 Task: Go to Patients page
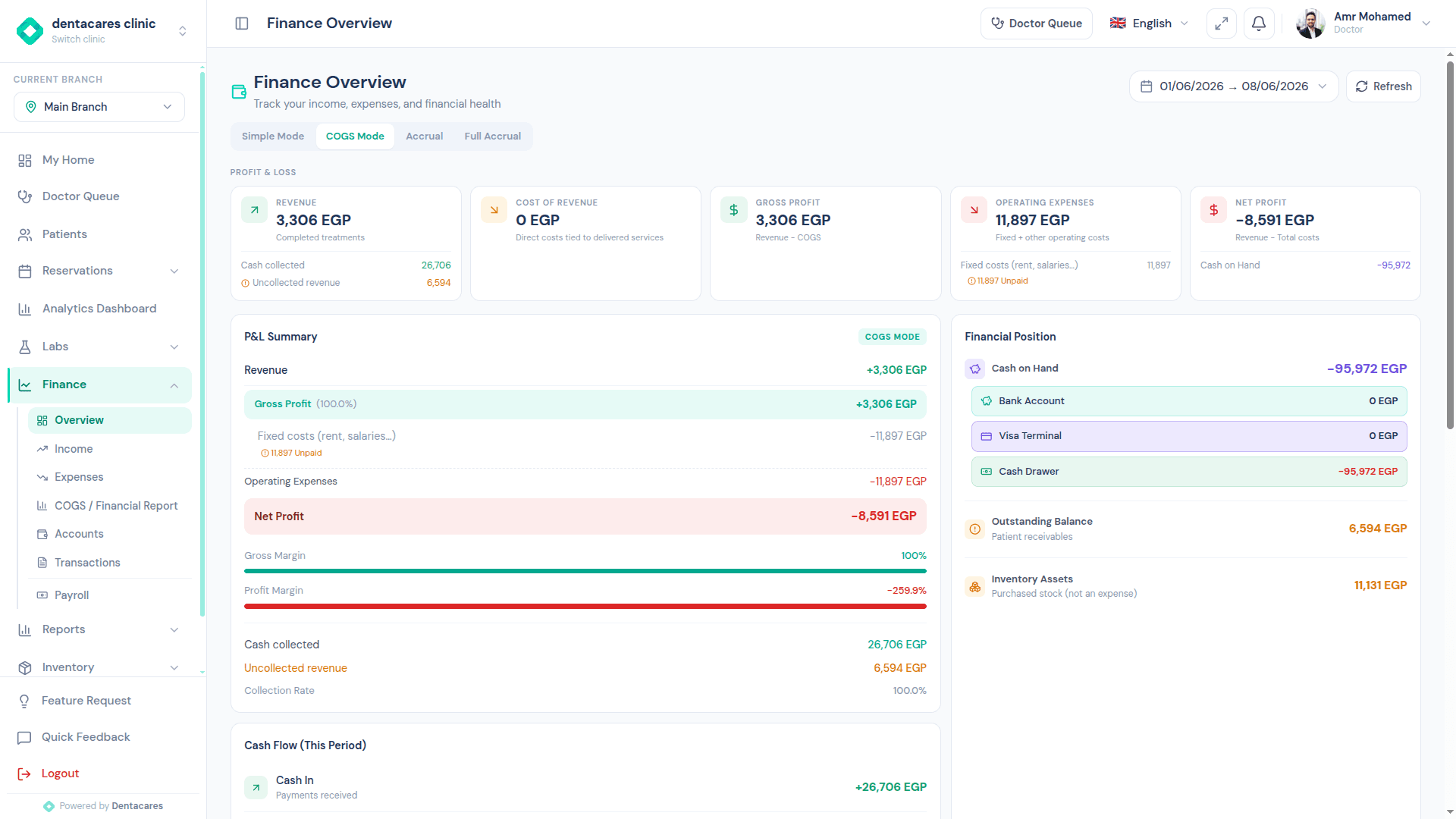tap(99, 234)
